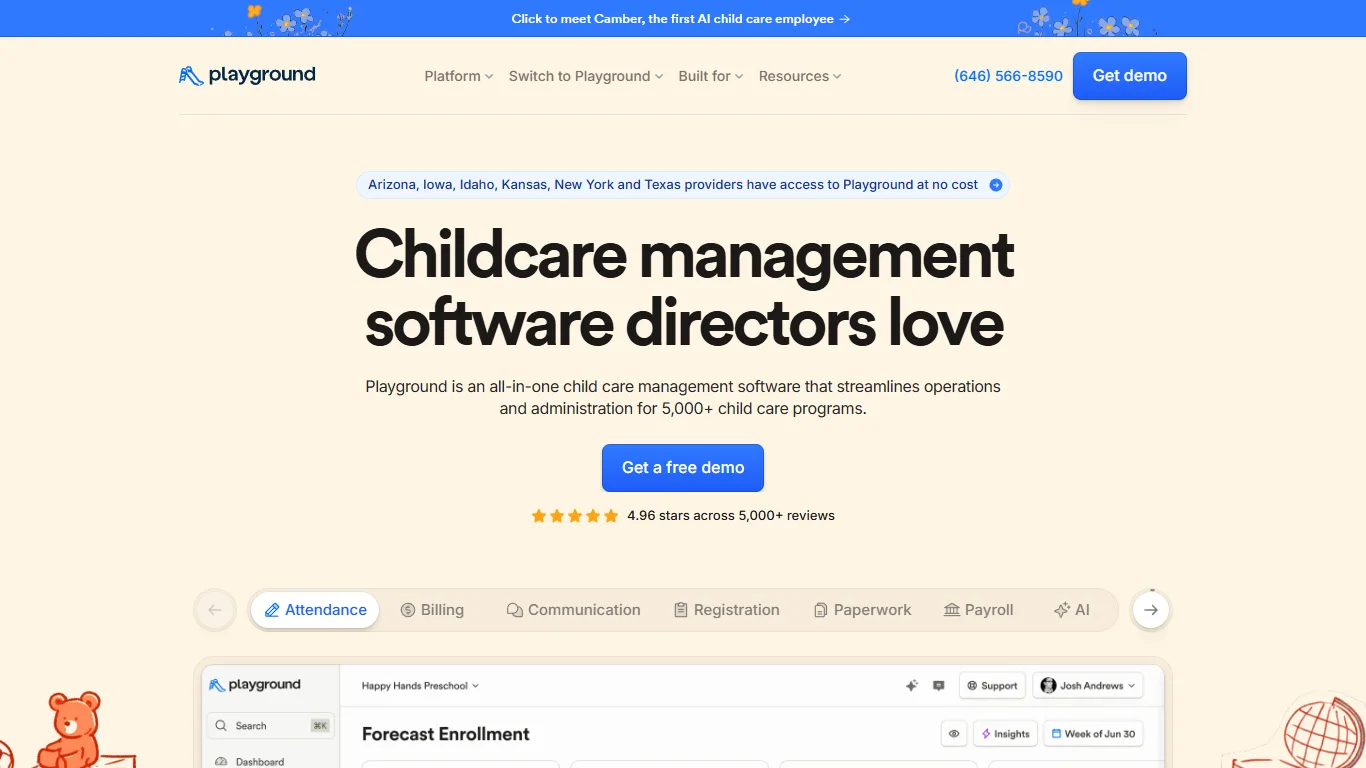Click the teddy bear illustration
The width and height of the screenshot is (1366, 768).
pos(72,729)
